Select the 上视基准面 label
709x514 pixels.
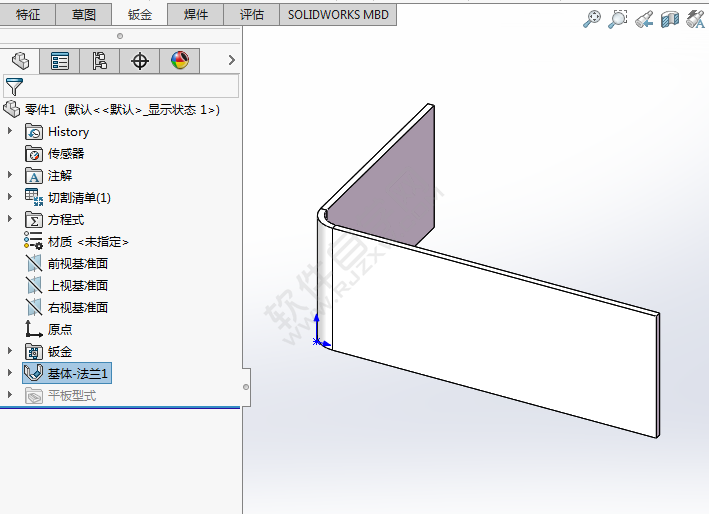click(x=78, y=286)
